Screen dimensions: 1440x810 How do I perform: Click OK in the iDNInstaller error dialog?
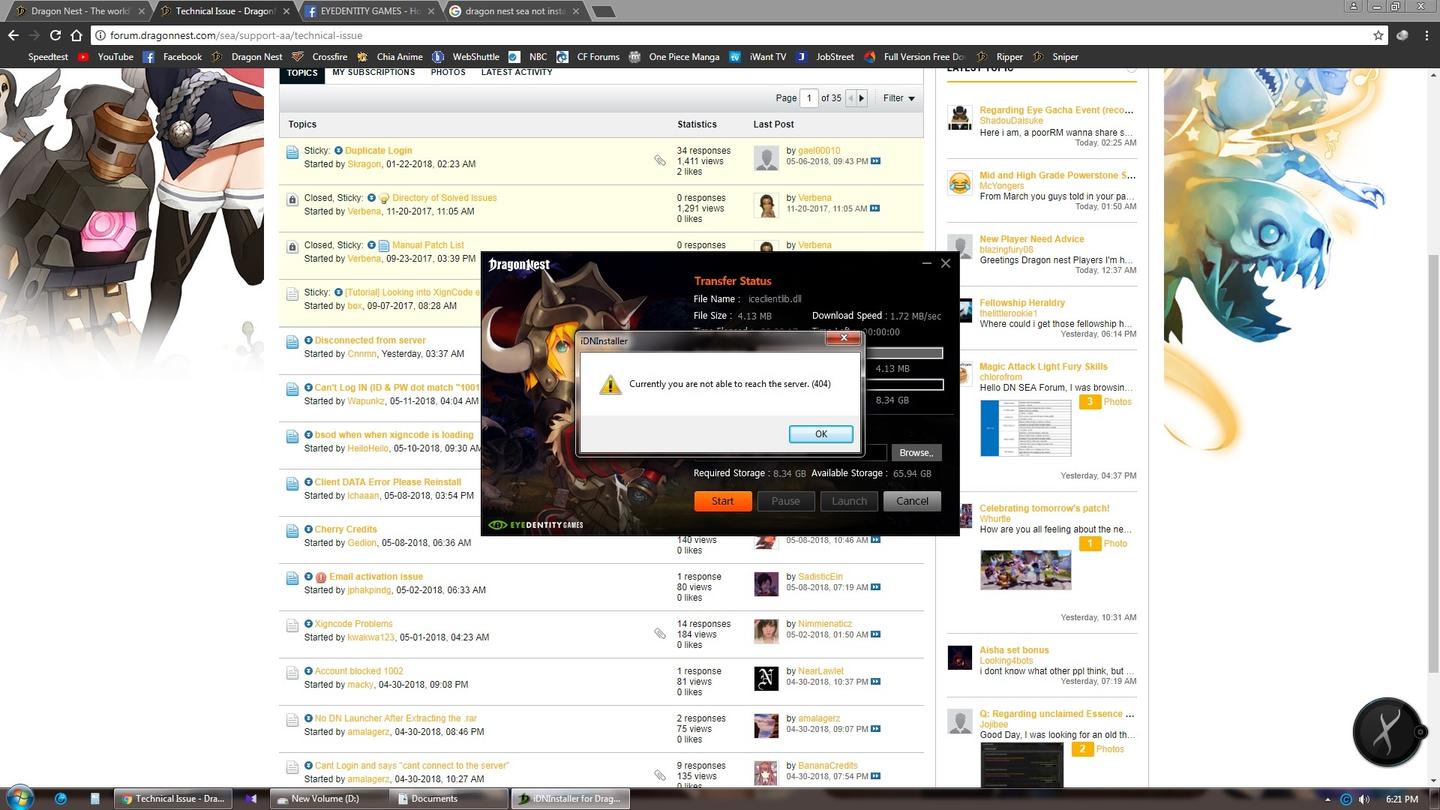[x=821, y=434]
